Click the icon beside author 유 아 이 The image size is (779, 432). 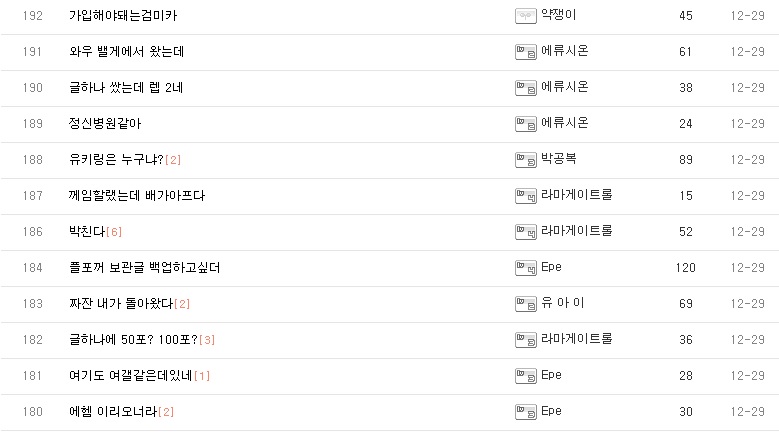(525, 304)
